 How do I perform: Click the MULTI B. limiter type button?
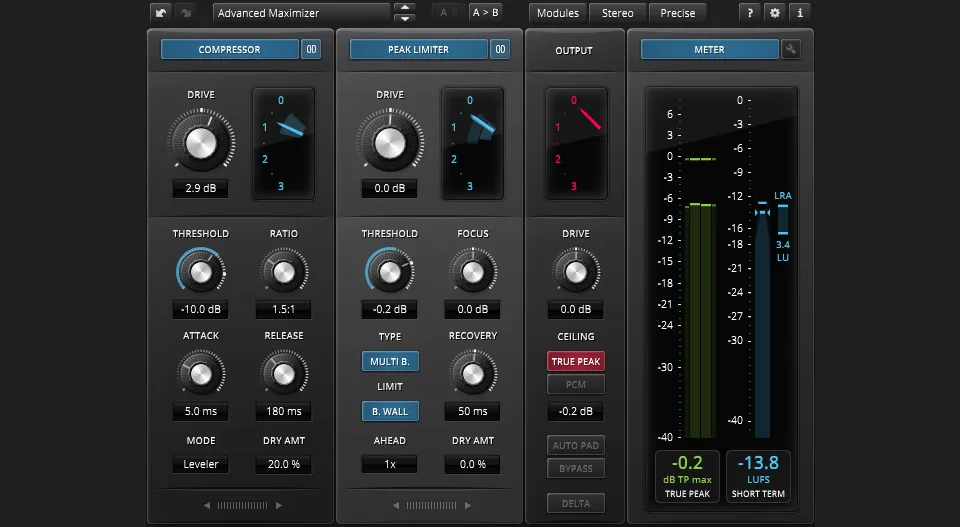(x=390, y=361)
